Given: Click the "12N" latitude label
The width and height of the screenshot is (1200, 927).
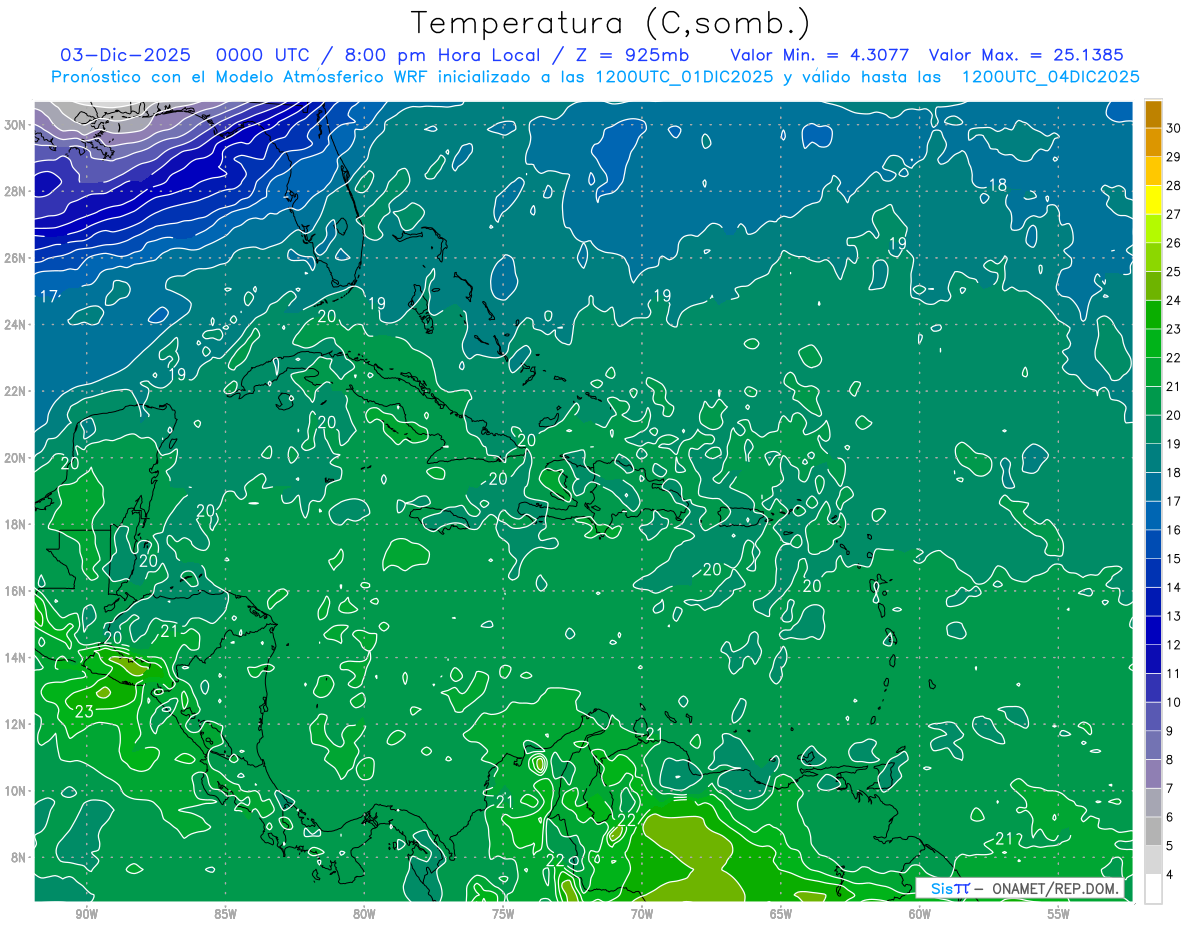Looking at the screenshot, I should coord(16,724).
